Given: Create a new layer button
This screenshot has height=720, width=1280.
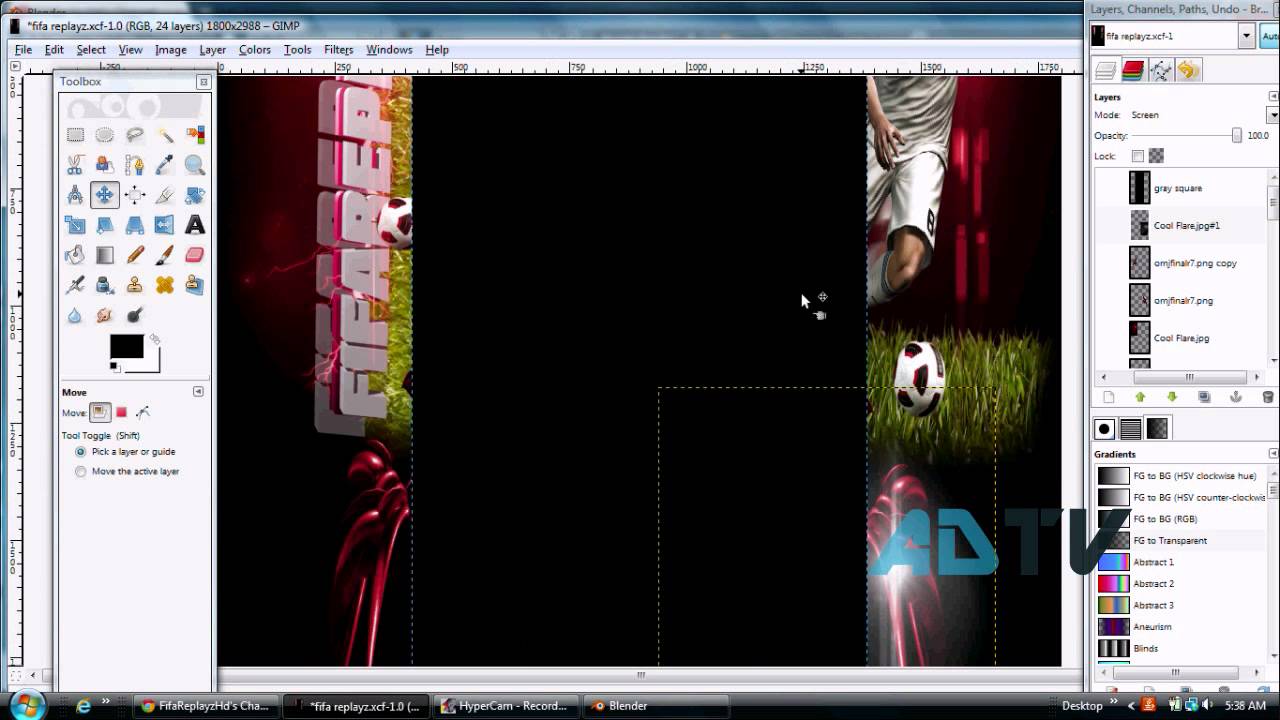Looking at the screenshot, I should coord(1108,397).
